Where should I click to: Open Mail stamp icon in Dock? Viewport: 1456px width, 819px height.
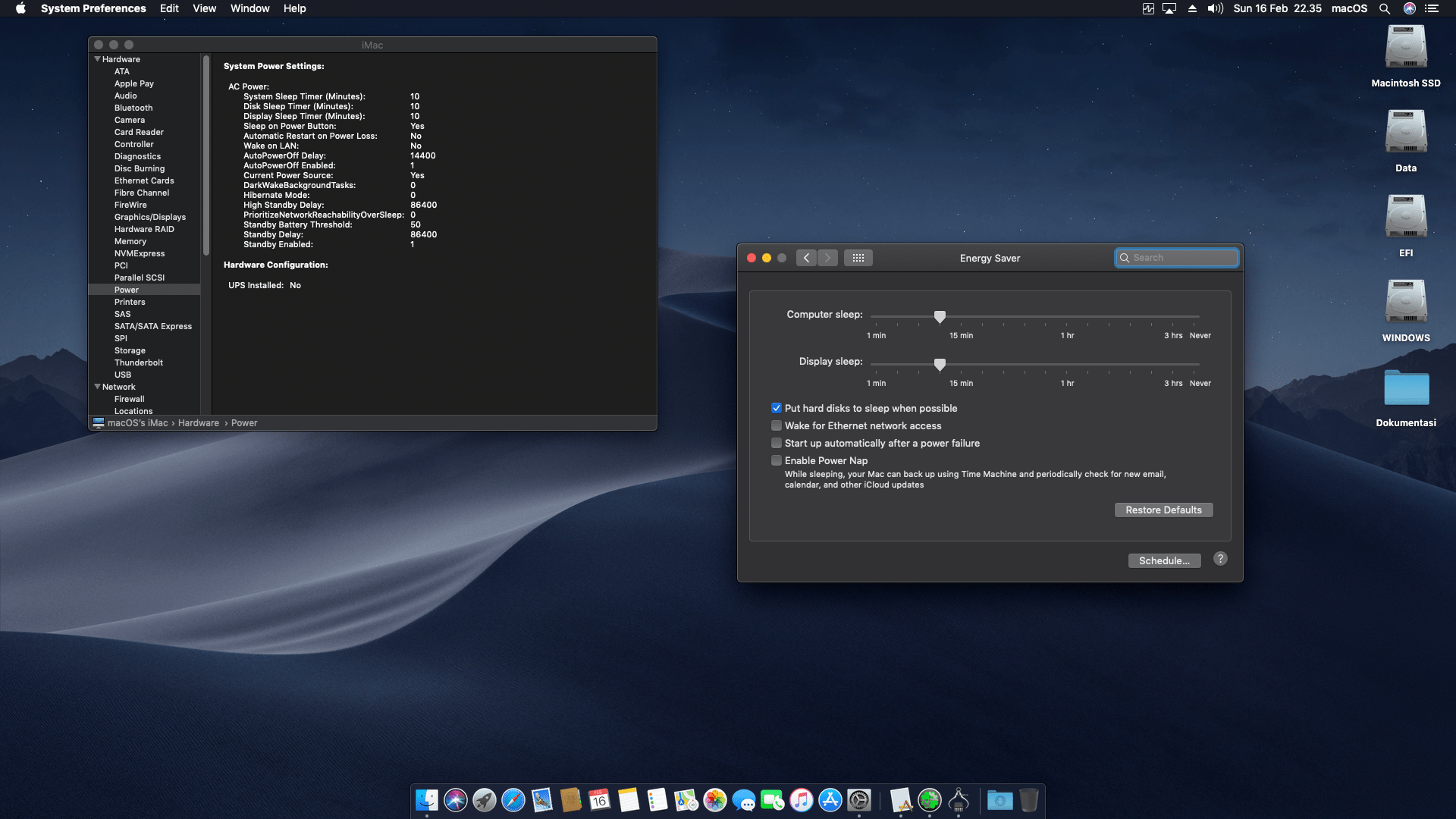pos(542,800)
